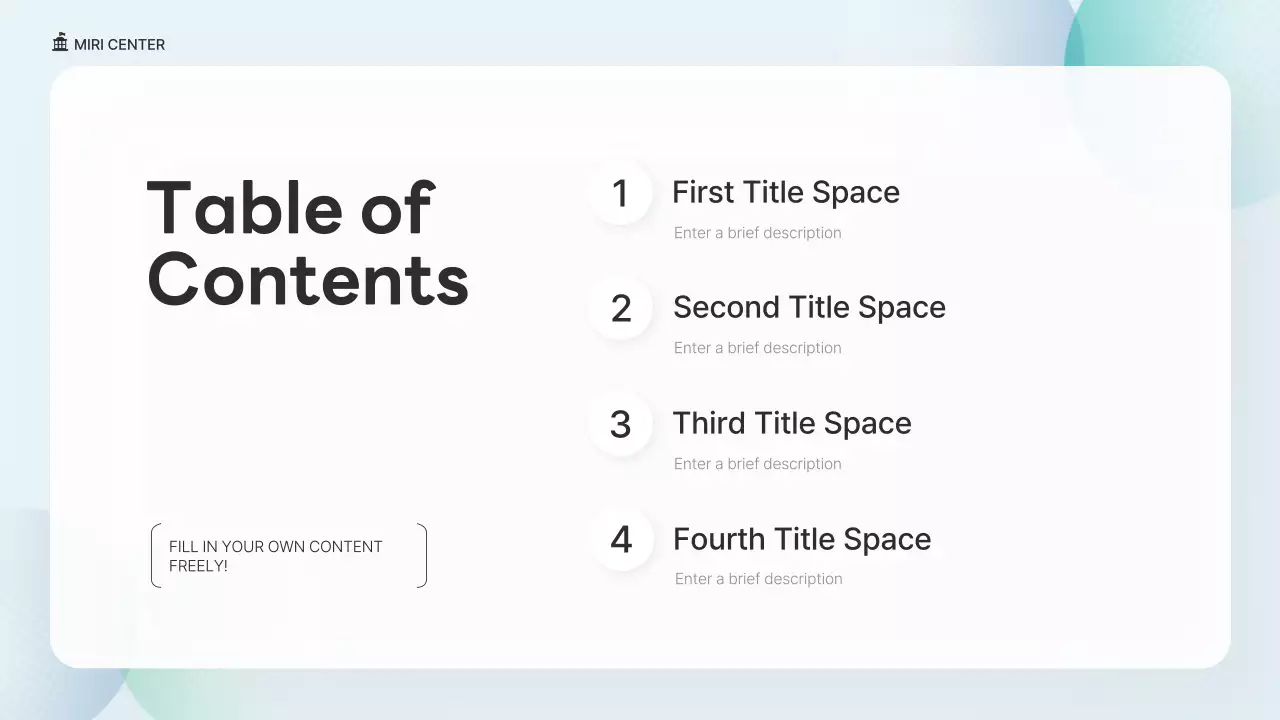Select the MIRI CENTER header text
Viewport: 1280px width, 720px height.
[x=119, y=45]
